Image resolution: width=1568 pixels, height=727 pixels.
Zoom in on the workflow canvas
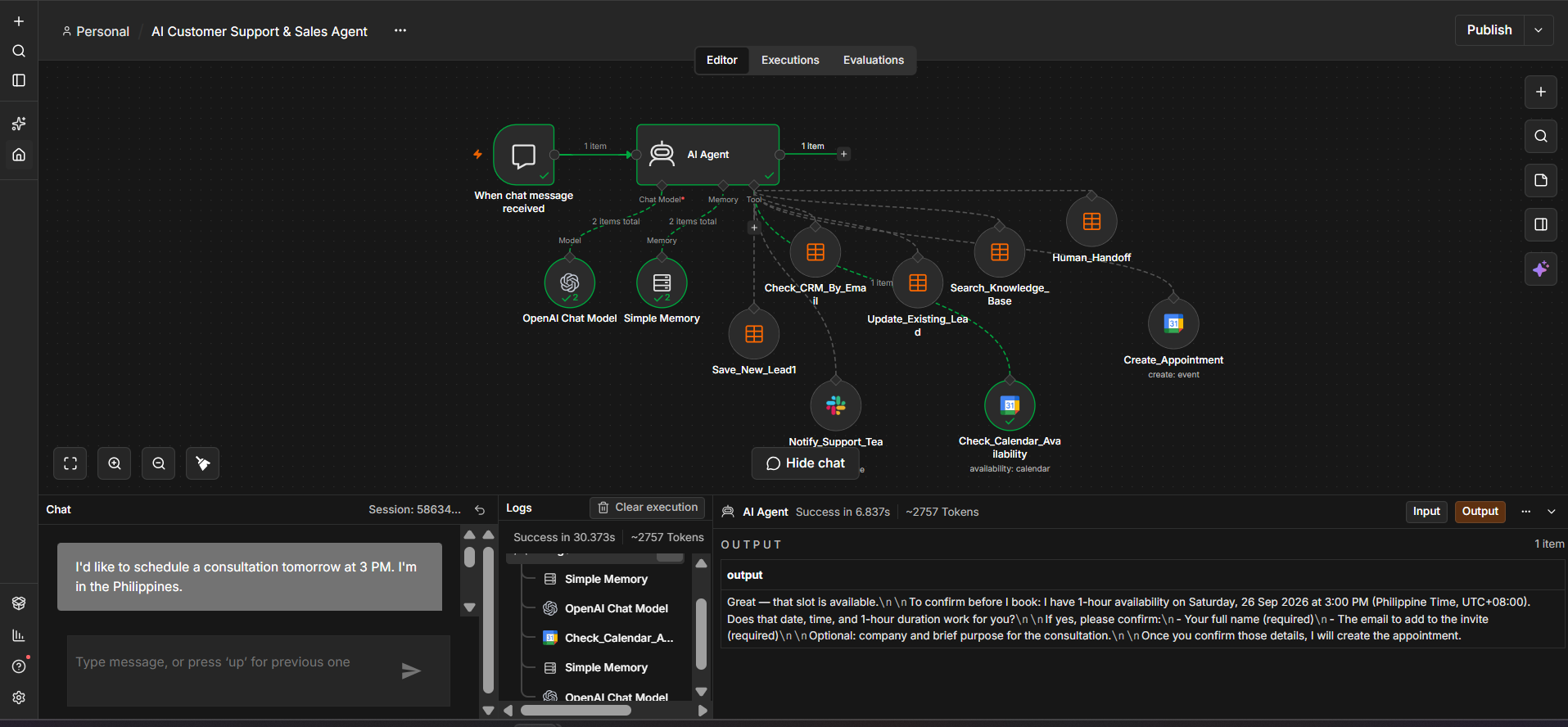115,463
